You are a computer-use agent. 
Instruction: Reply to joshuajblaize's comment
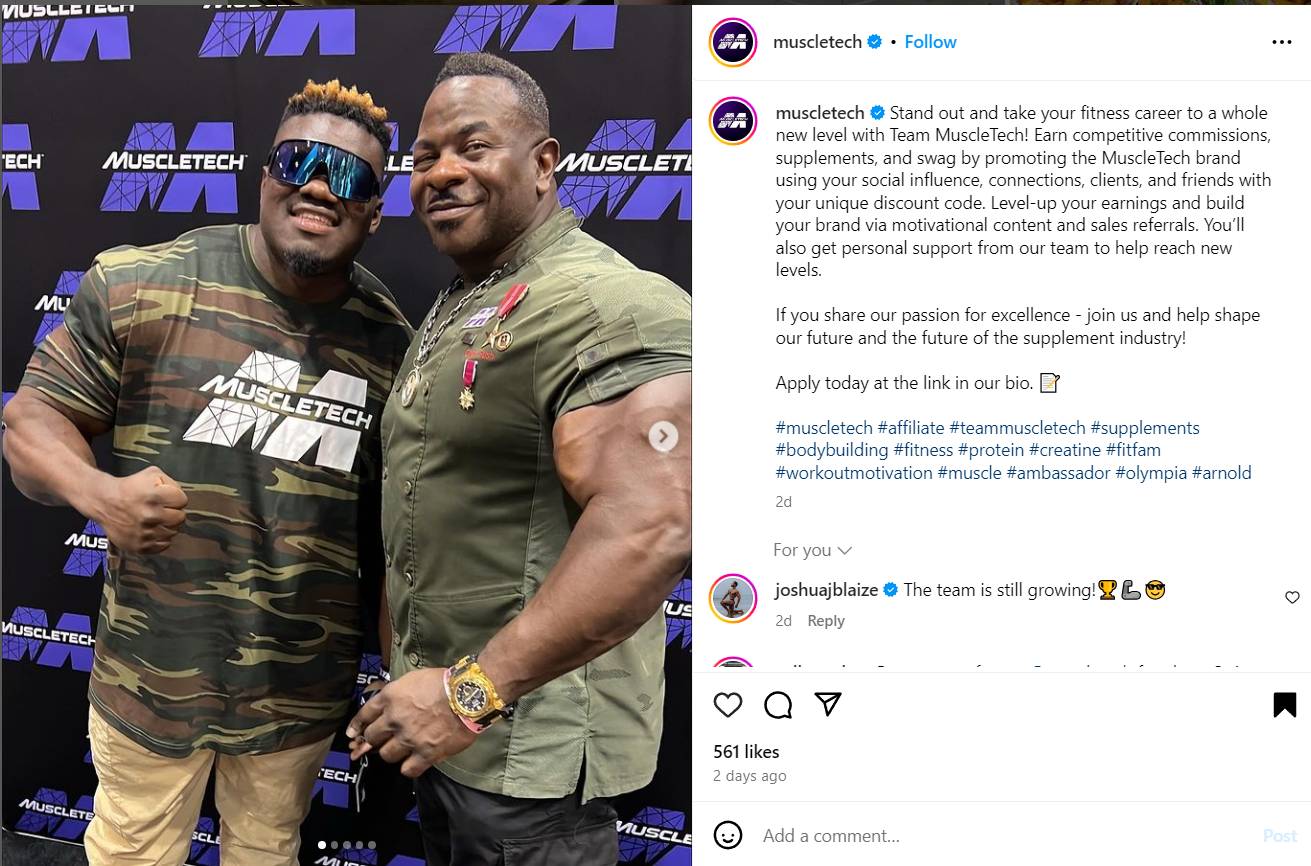(x=826, y=621)
